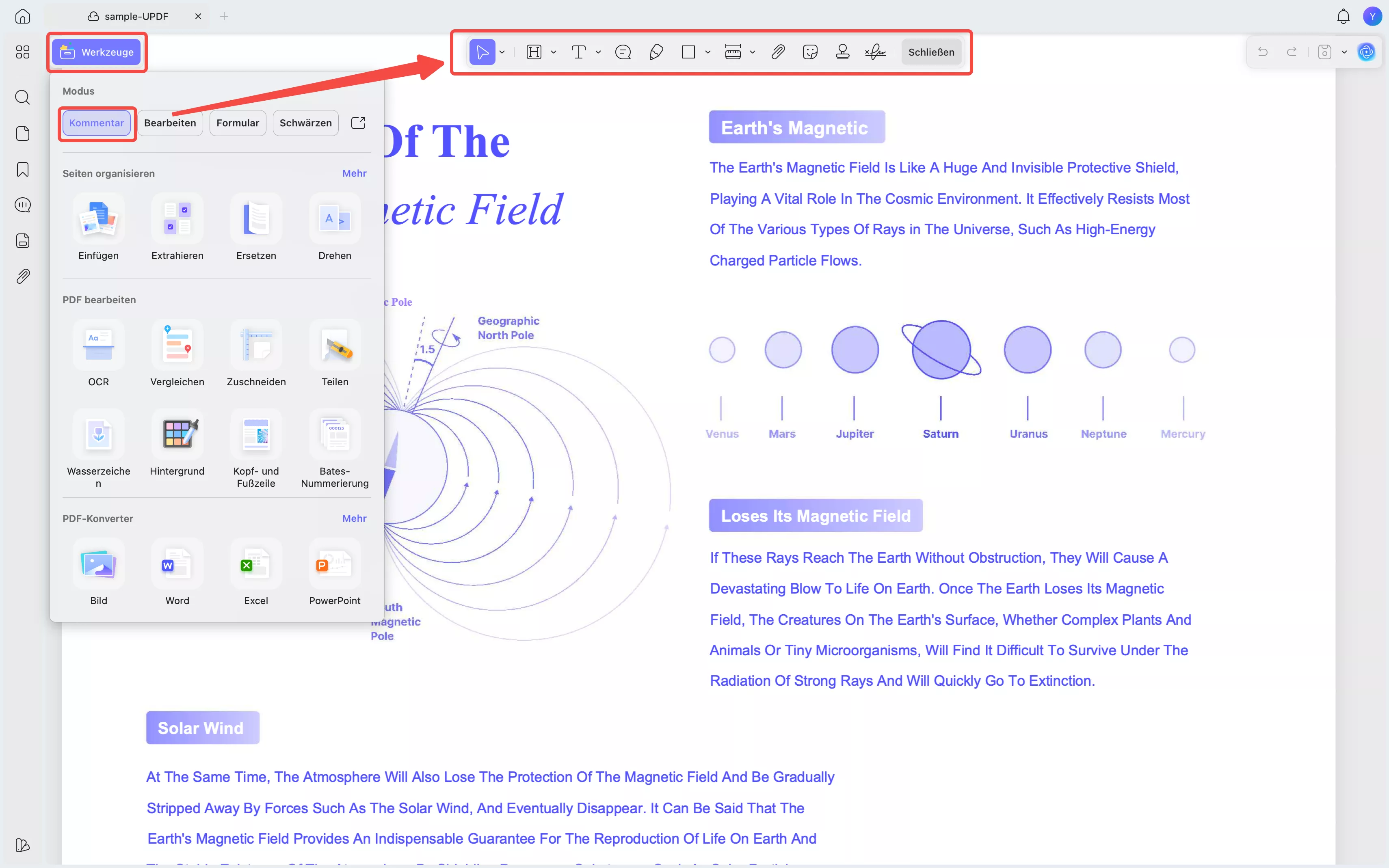
Task: Expand the text tool dropdown arrow
Action: click(598, 52)
